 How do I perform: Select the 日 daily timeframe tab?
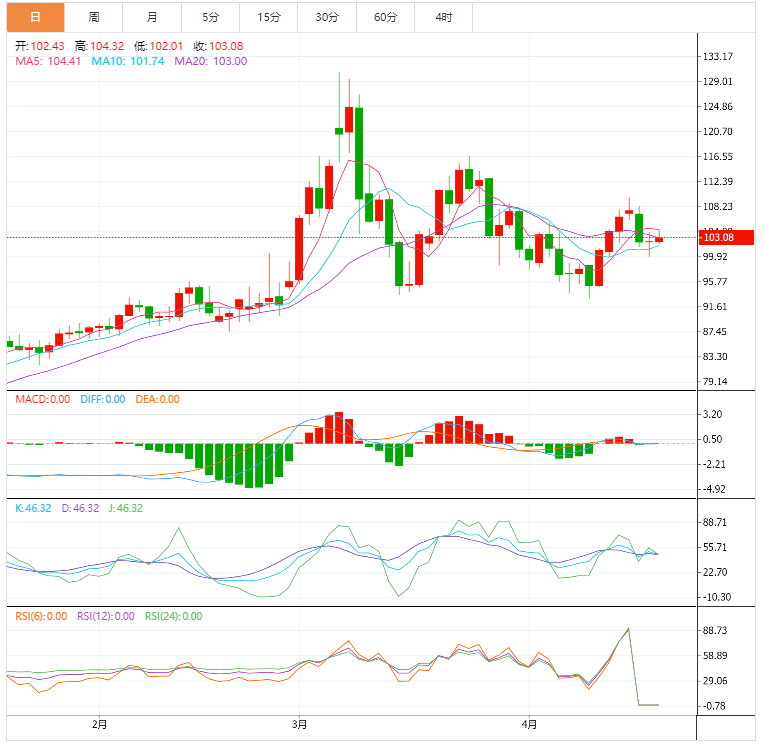point(35,17)
